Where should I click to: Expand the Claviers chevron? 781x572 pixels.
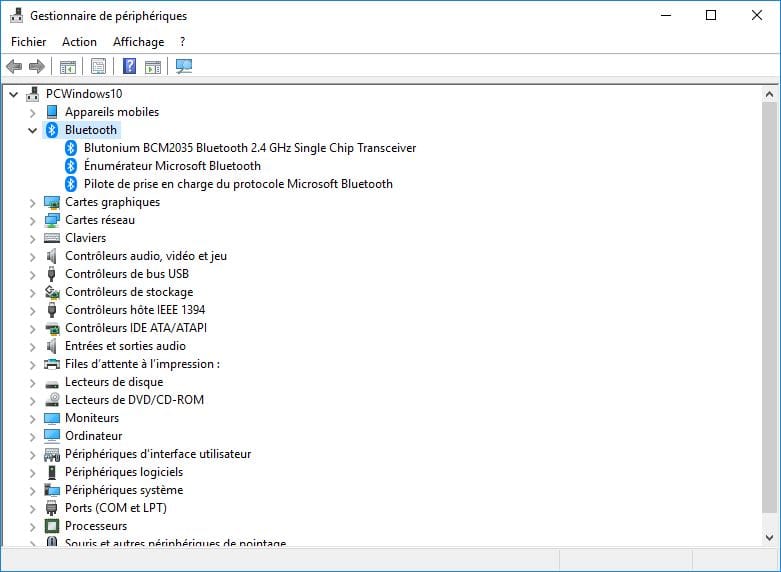(33, 239)
